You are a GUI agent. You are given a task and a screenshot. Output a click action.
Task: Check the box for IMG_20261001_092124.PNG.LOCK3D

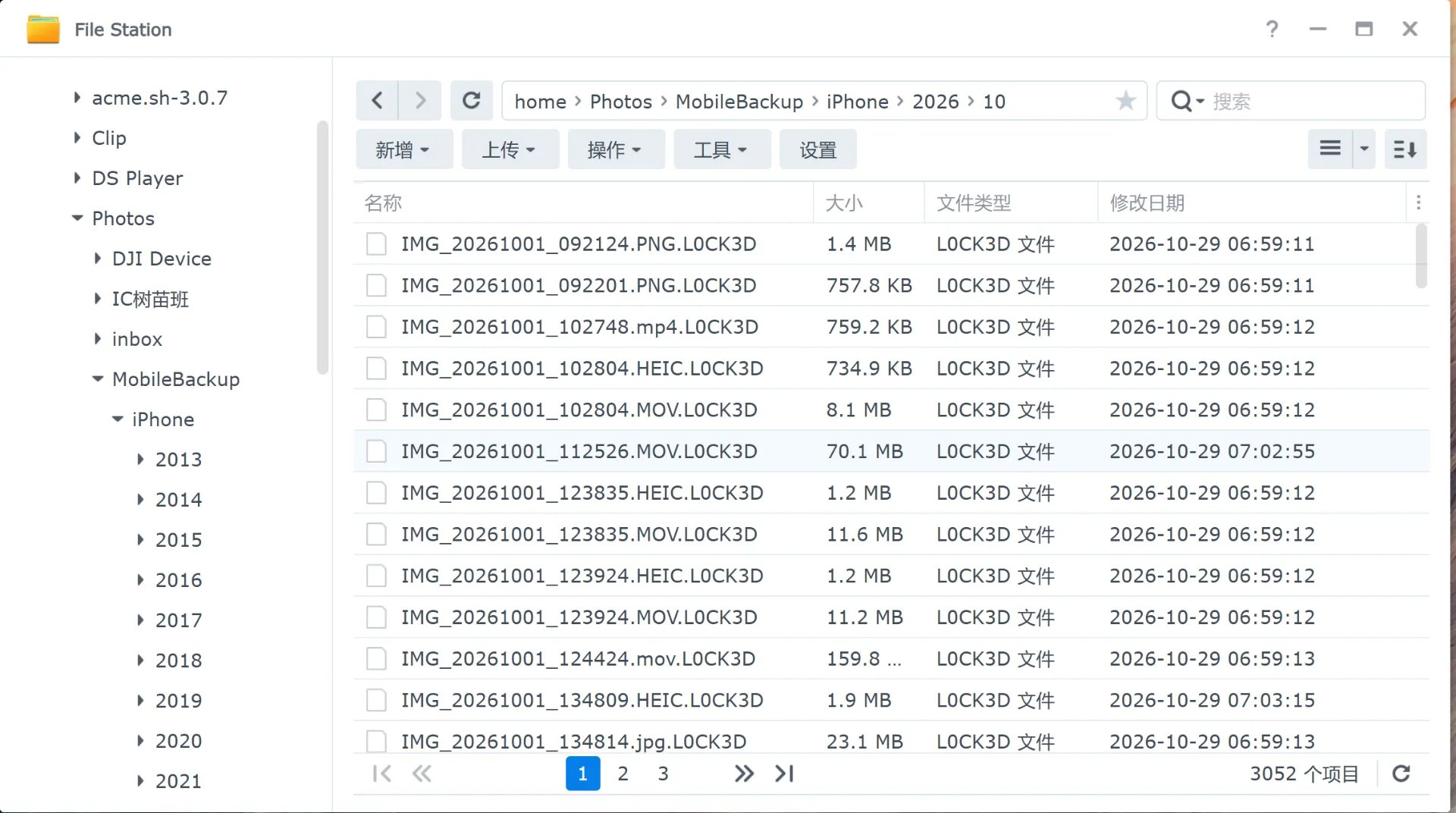tap(376, 244)
